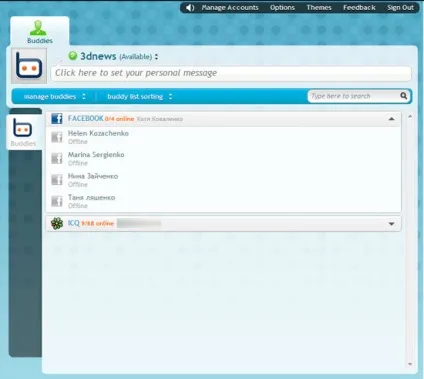The width and height of the screenshot is (424, 379).
Task: Open Themes settings
Action: coord(319,8)
